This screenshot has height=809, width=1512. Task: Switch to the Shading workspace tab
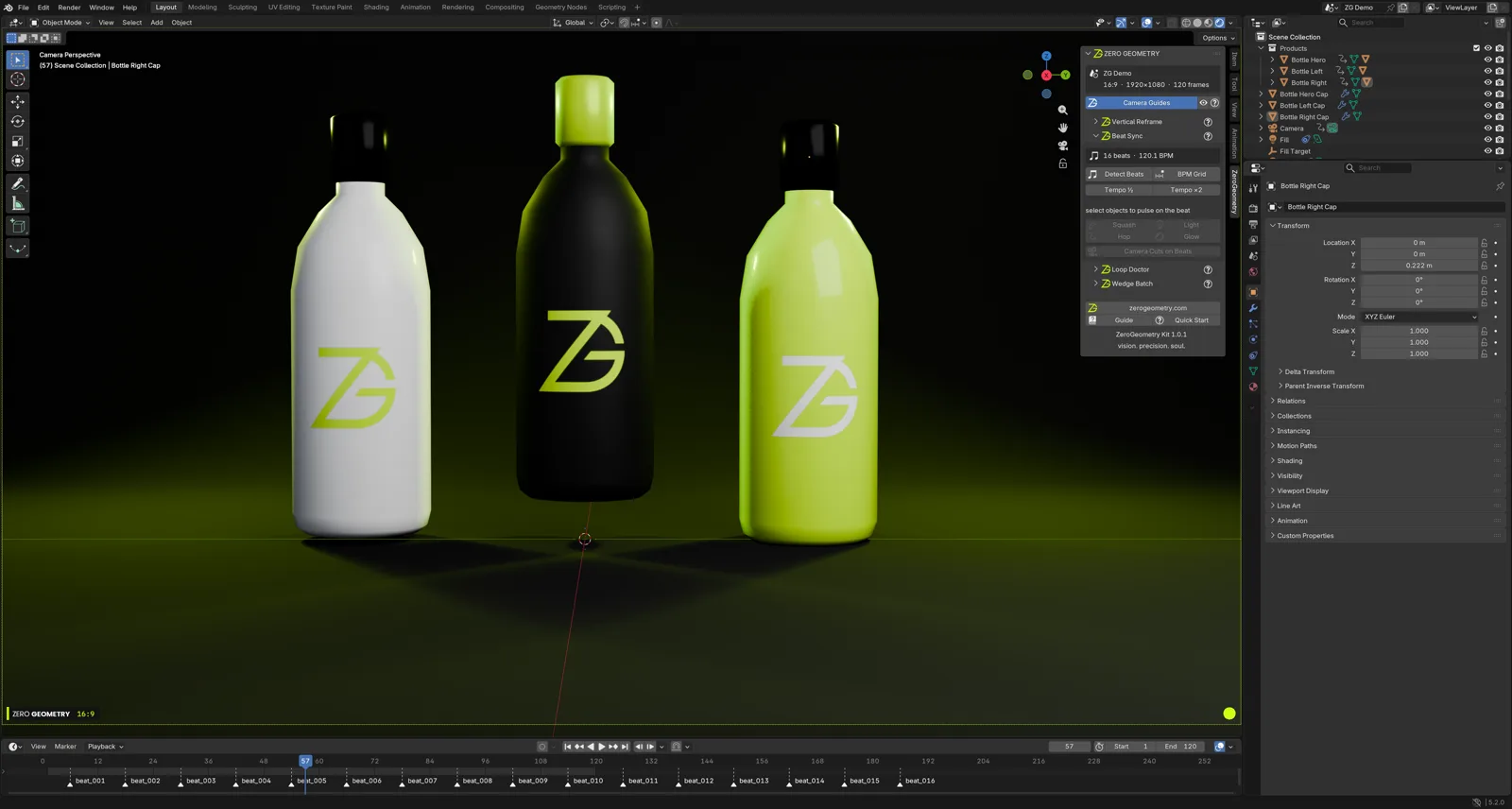pos(376,8)
